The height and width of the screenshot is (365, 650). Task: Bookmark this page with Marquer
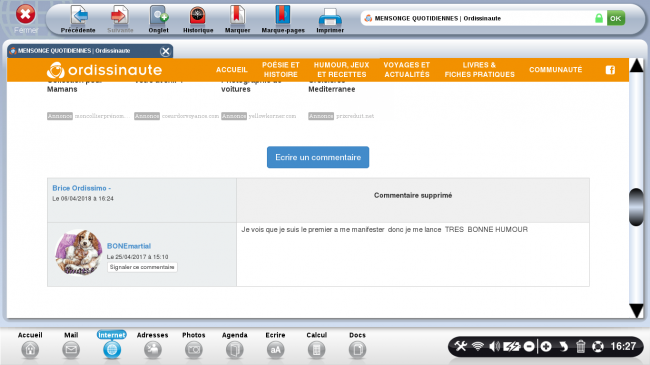tap(237, 19)
